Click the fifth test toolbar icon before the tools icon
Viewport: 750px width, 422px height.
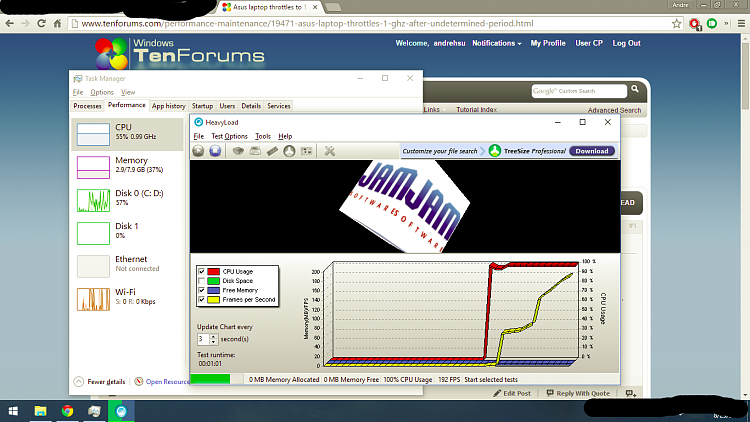(x=307, y=151)
